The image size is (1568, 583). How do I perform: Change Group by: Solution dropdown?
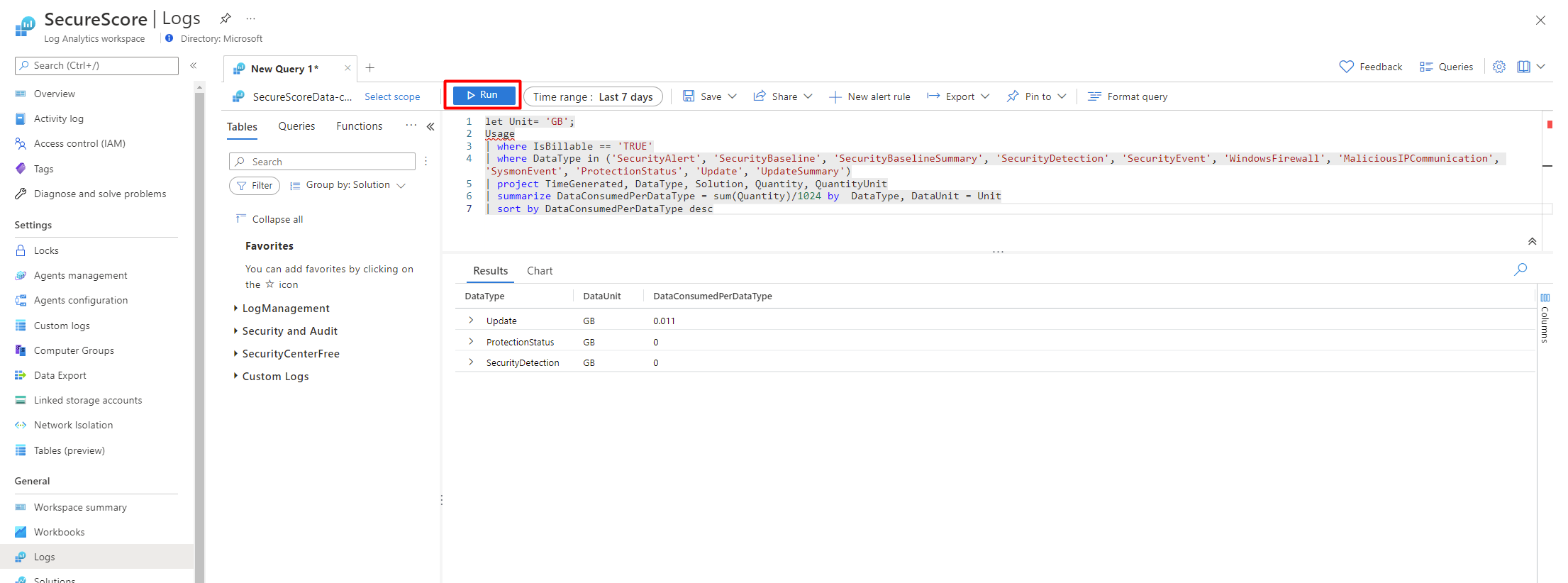347,185
